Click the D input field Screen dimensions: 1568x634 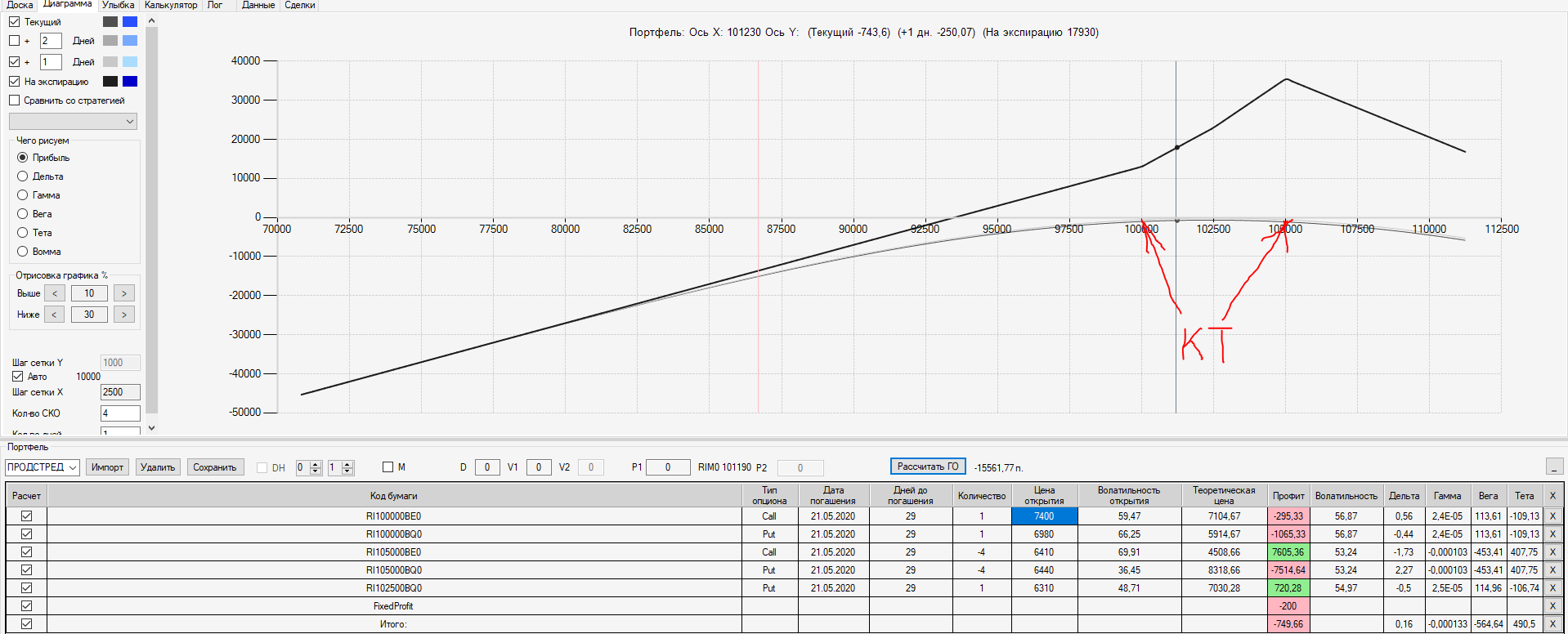[487, 467]
